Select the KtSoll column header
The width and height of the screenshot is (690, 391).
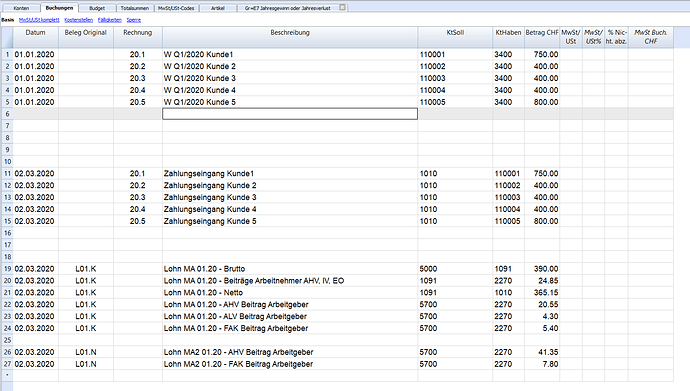tap(455, 37)
